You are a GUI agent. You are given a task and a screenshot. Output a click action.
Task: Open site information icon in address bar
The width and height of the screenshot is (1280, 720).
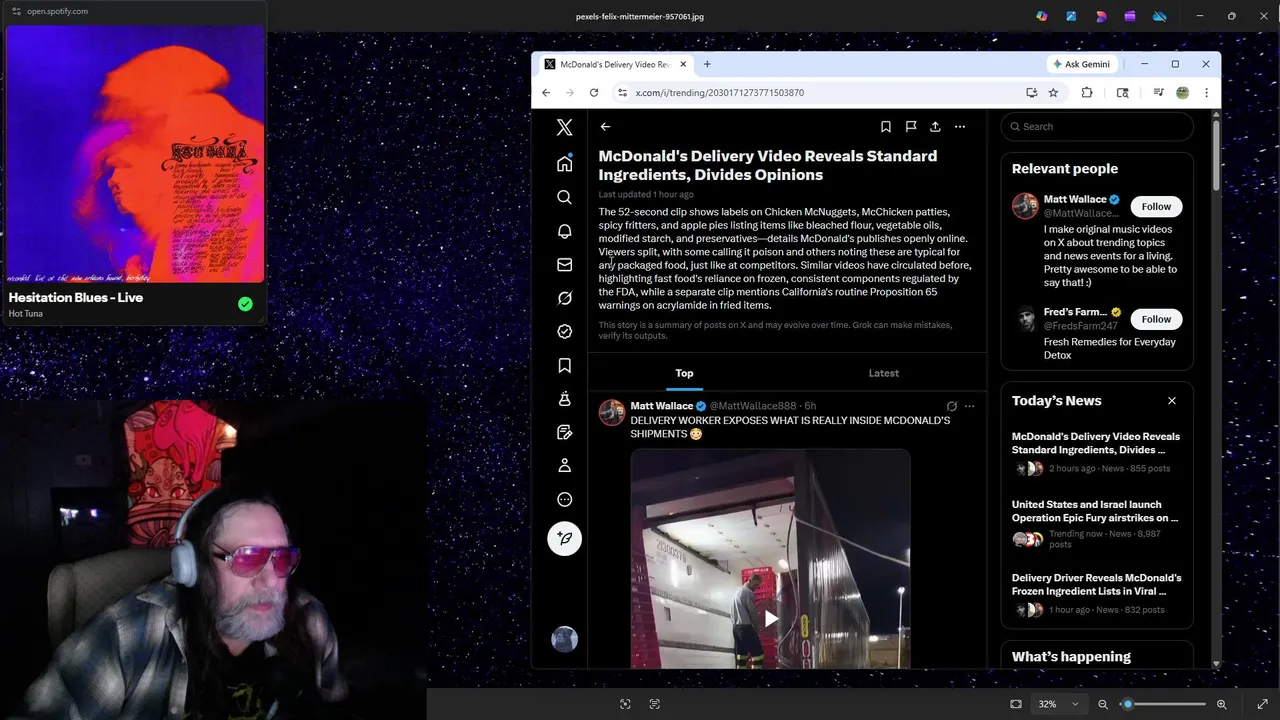point(622,92)
